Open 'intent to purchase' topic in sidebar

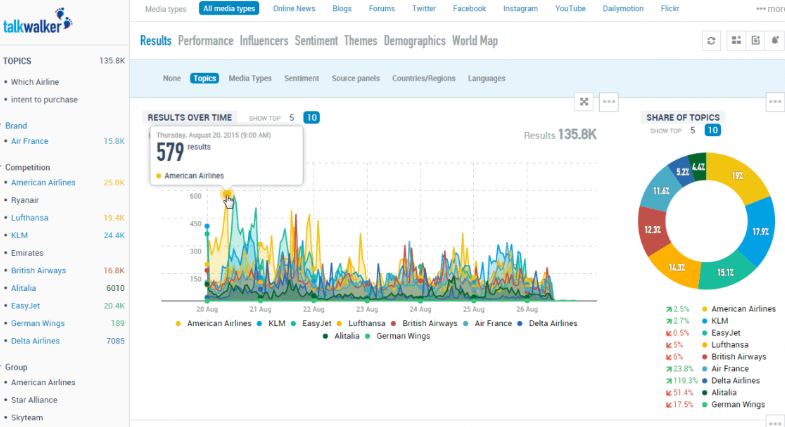point(44,100)
